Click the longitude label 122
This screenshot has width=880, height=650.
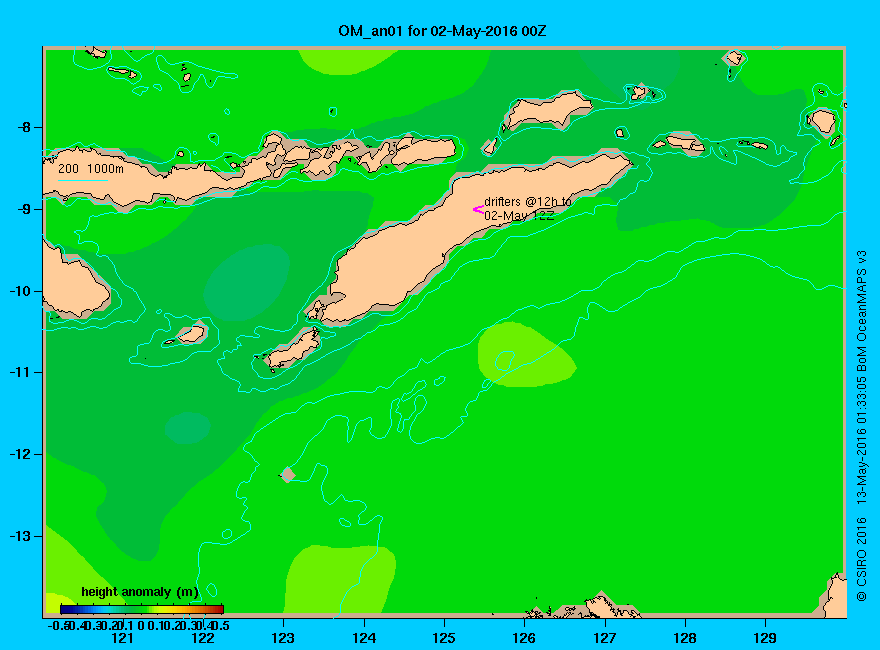203,638
